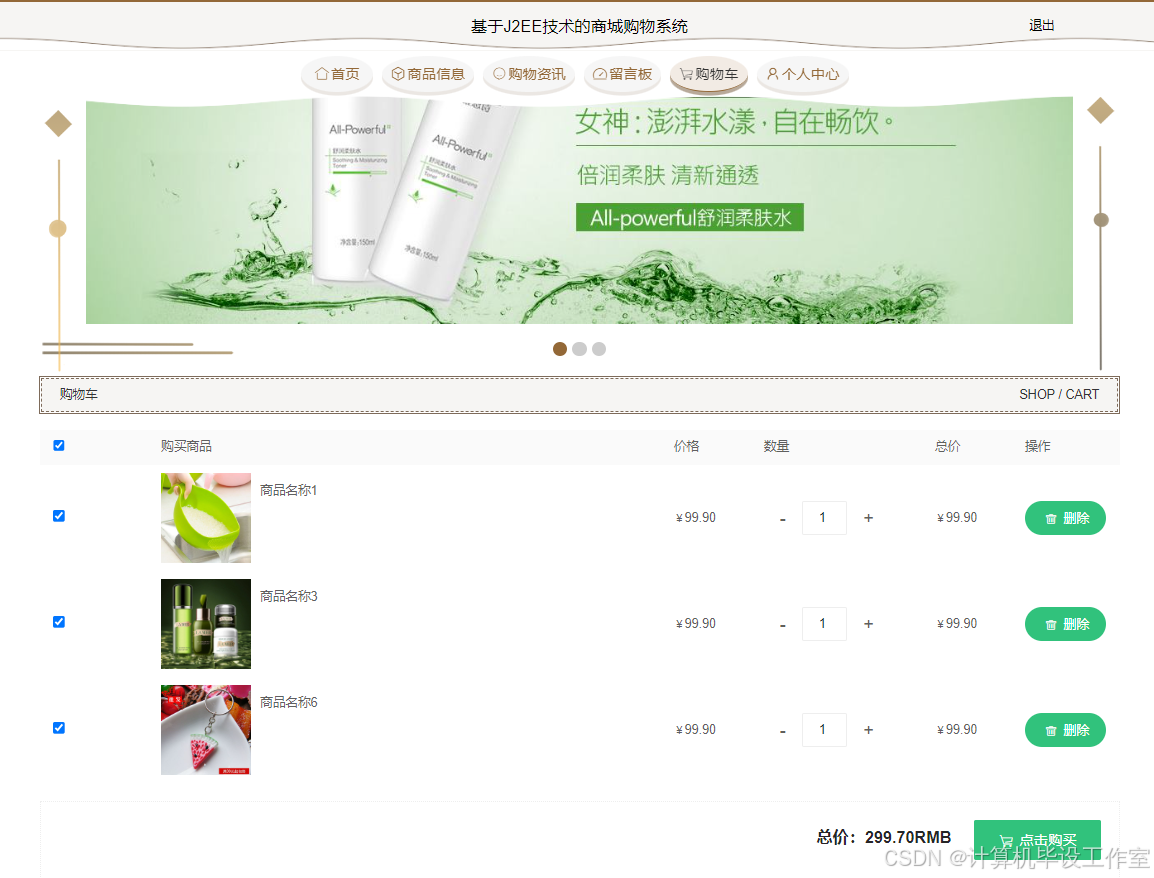Select the first carousel indicator dot
1154x878 pixels.
coord(560,349)
